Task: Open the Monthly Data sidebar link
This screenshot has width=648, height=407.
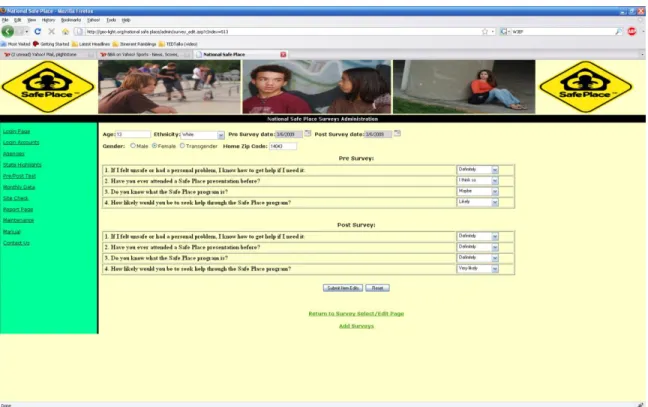Action: [x=19, y=187]
